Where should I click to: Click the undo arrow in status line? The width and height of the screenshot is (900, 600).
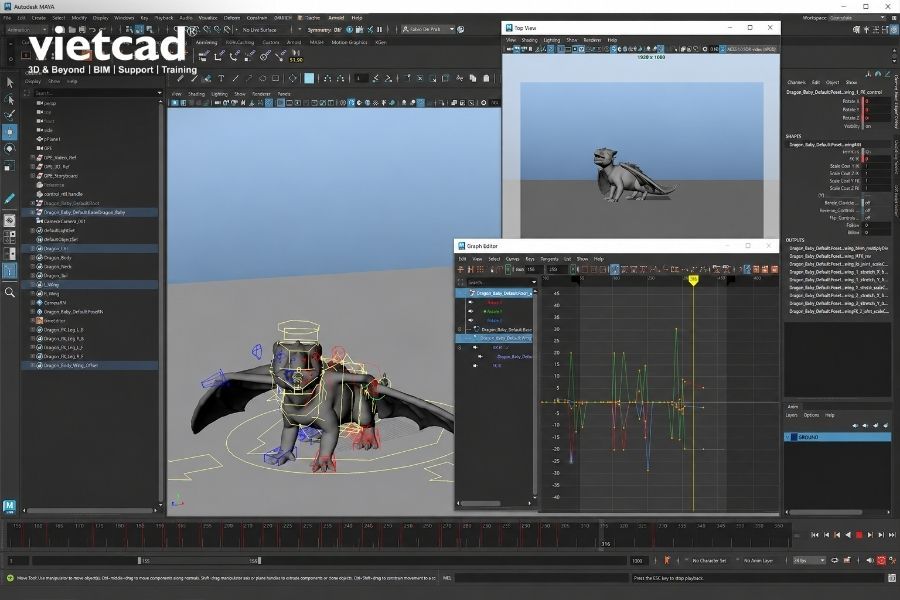pos(92,29)
